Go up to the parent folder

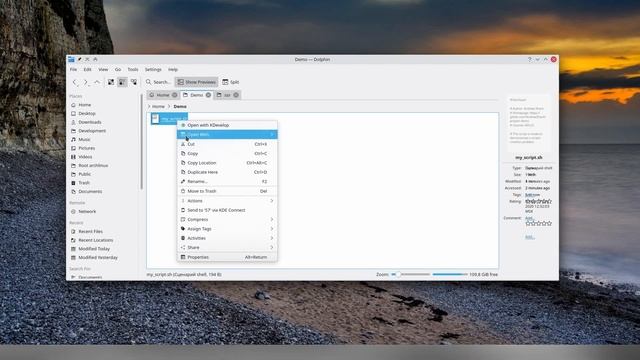pos(97,82)
